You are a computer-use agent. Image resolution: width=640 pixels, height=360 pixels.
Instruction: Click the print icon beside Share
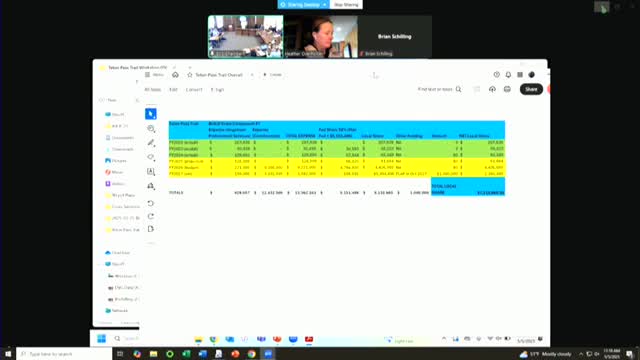[x=507, y=89]
